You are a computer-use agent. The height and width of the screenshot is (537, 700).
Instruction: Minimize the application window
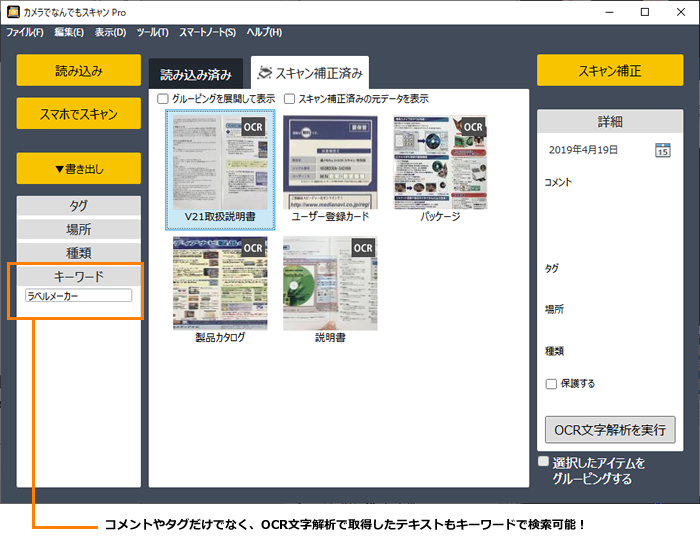(x=609, y=12)
